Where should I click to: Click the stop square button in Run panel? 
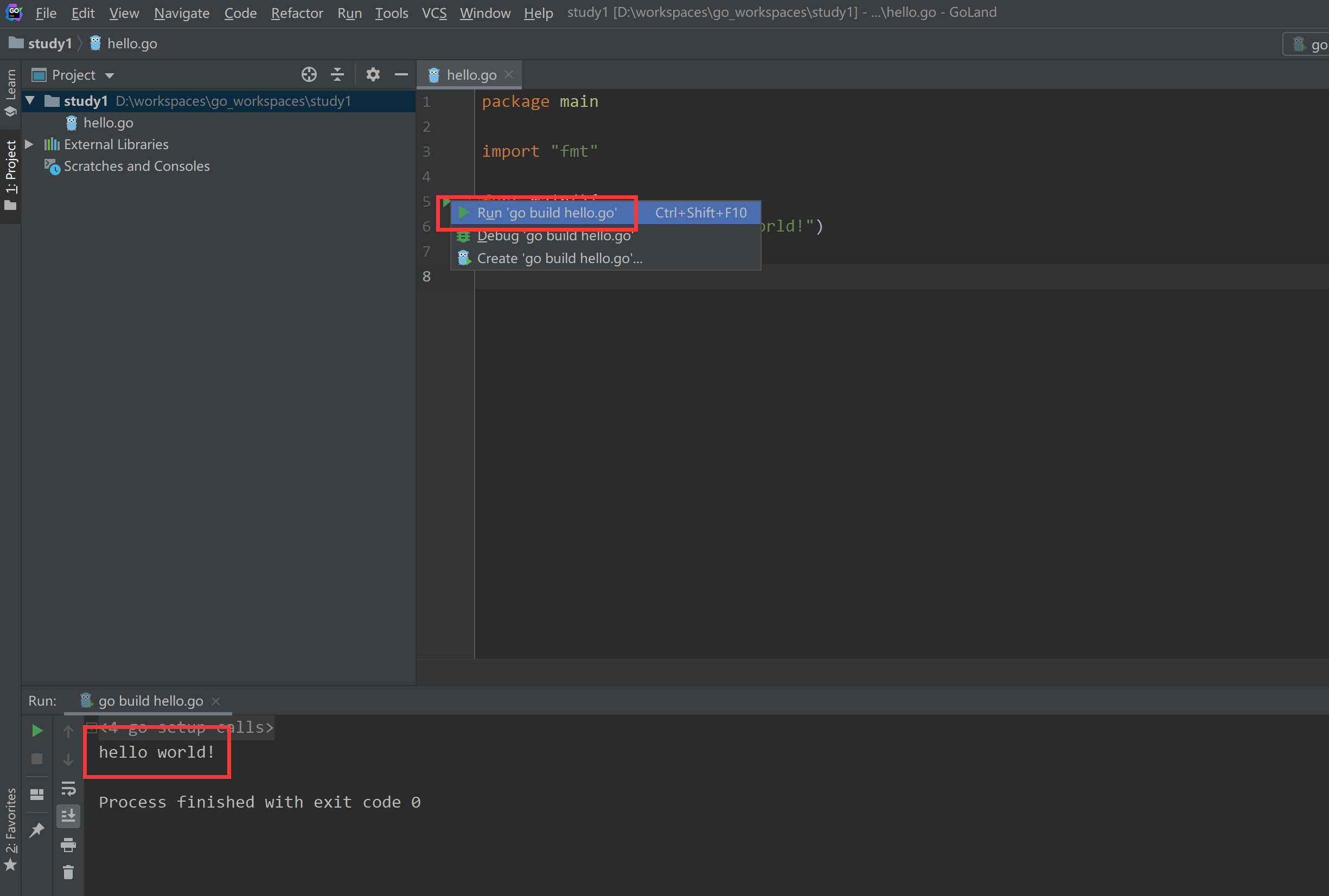35,758
